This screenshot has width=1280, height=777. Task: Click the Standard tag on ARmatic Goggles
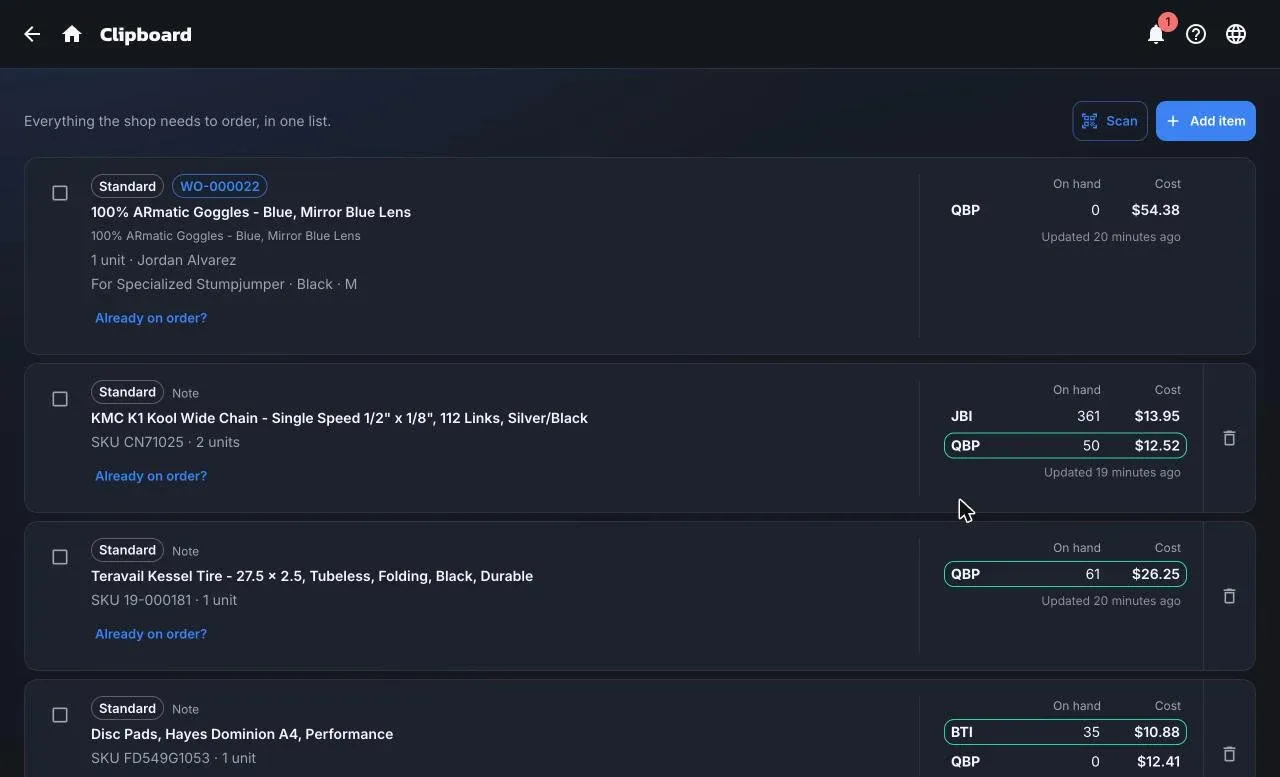click(x=127, y=186)
